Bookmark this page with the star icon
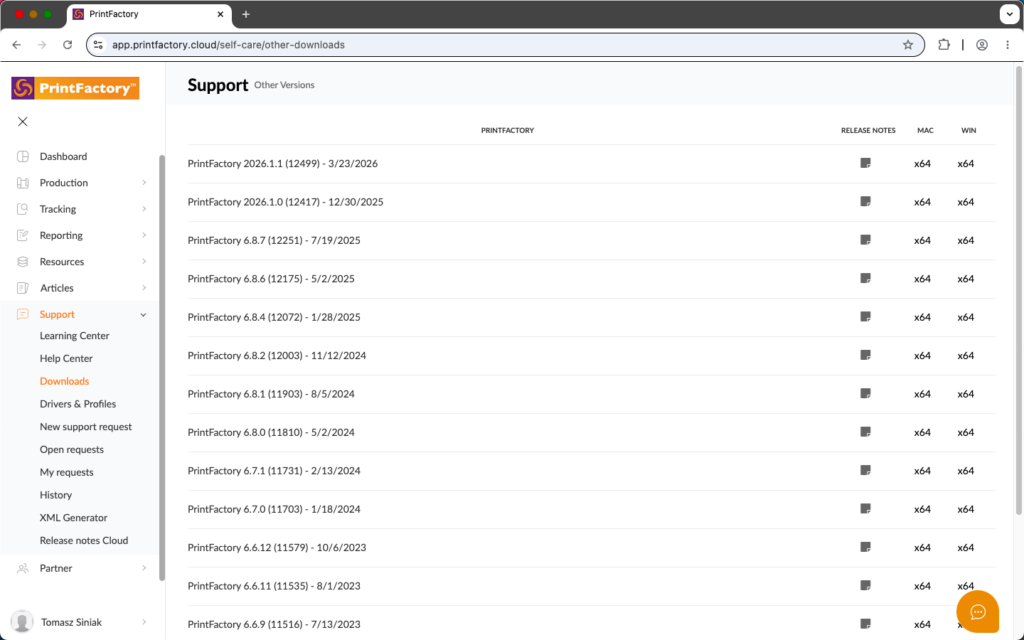Screen dimensions: 1024x640 (908, 45)
